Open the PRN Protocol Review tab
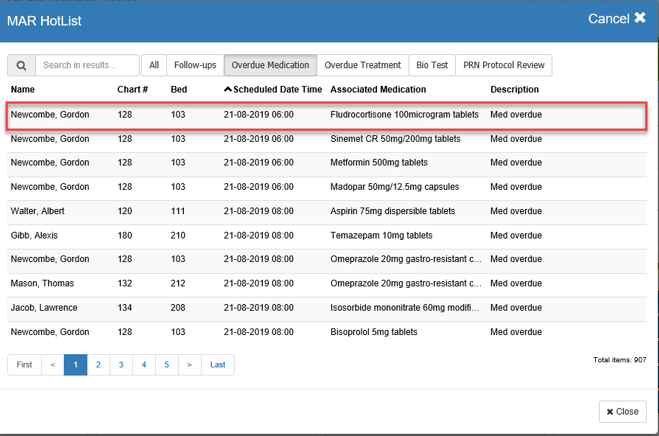Screen dimensions: 659x436 point(503,66)
